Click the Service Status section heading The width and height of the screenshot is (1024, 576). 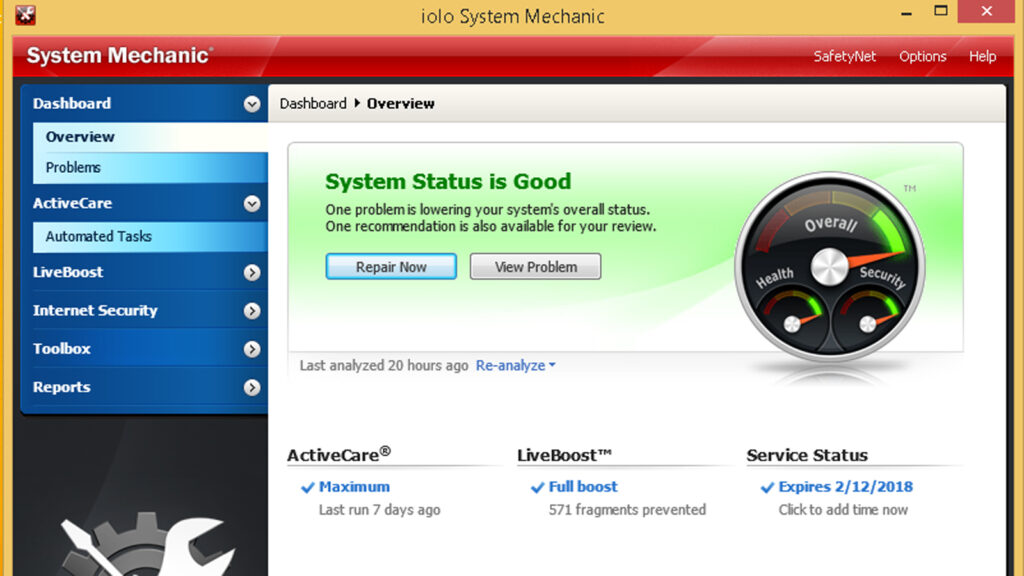807,455
